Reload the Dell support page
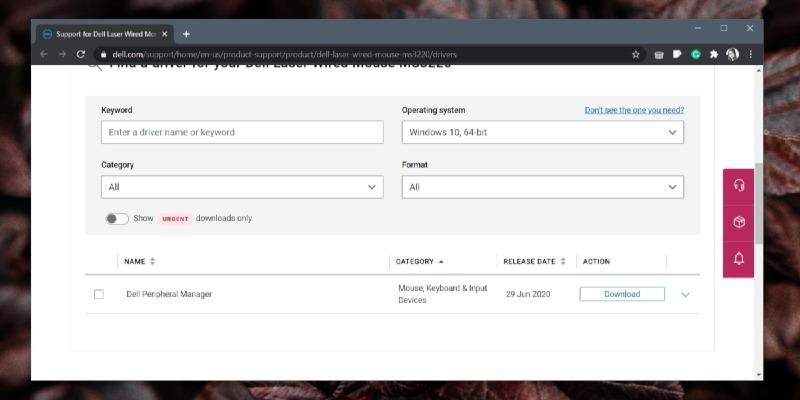The height and width of the screenshot is (400, 800). [x=81, y=54]
